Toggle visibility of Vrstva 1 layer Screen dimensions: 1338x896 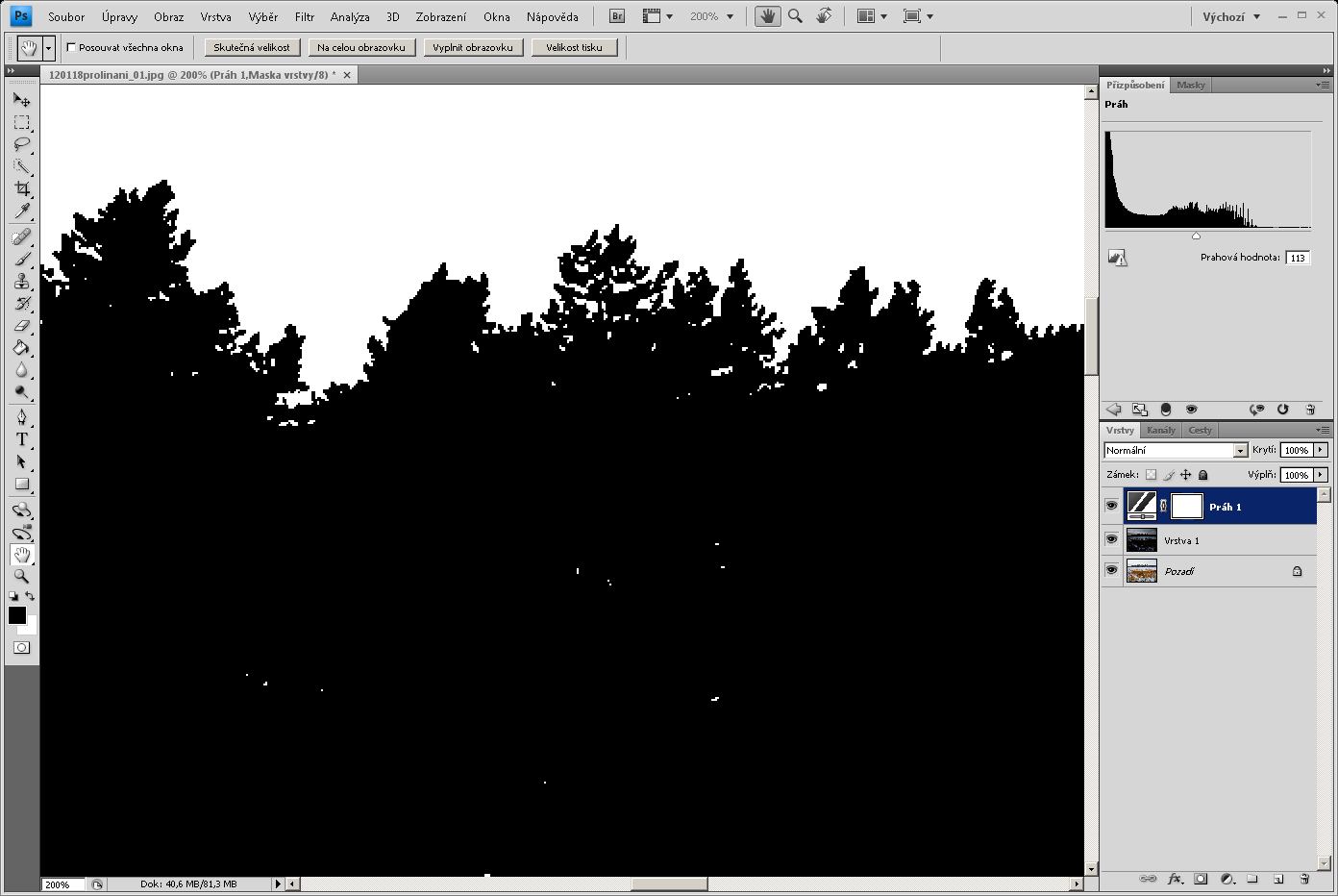click(x=1112, y=539)
